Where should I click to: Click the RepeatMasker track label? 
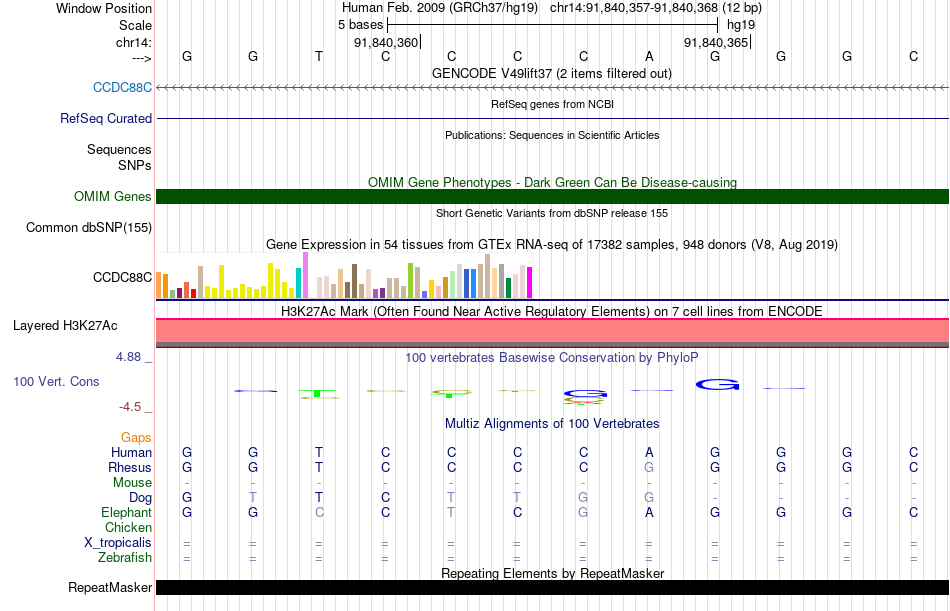[110, 587]
